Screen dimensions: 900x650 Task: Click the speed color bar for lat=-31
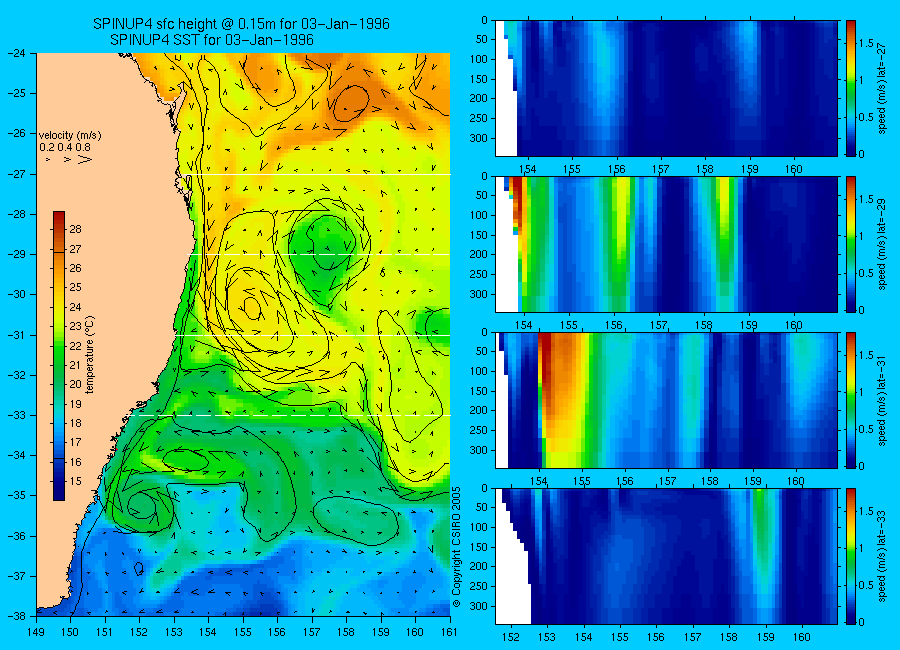[851, 400]
